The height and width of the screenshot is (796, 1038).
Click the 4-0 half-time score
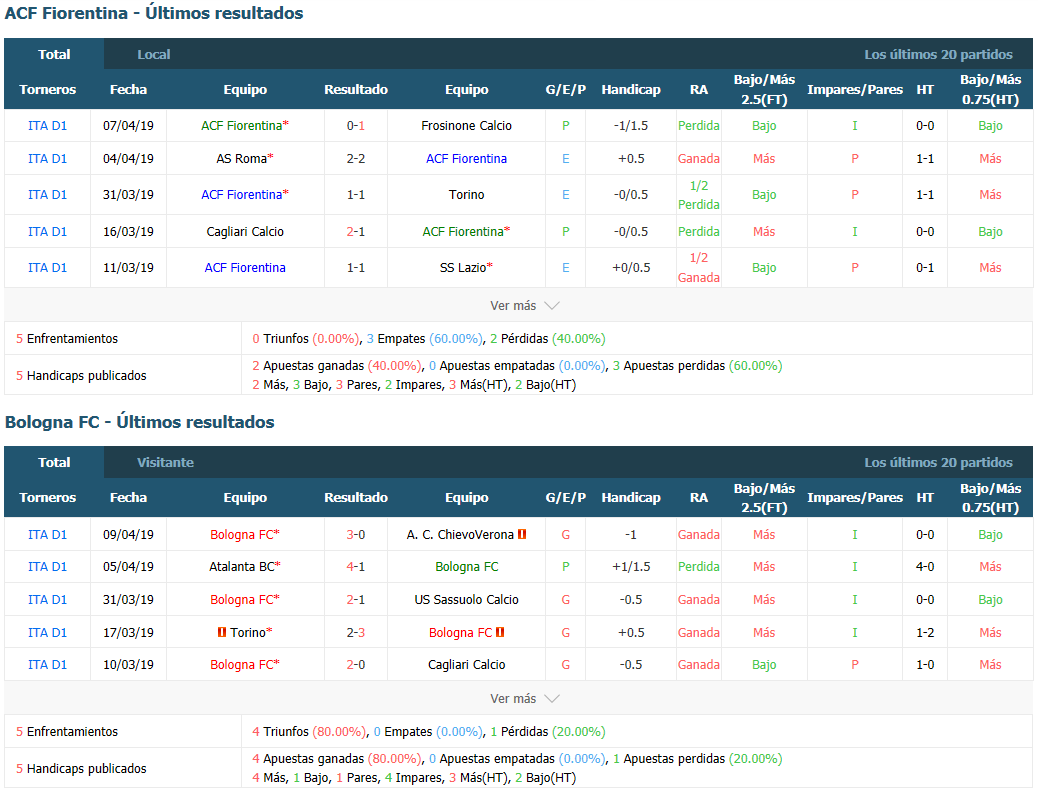(x=925, y=566)
